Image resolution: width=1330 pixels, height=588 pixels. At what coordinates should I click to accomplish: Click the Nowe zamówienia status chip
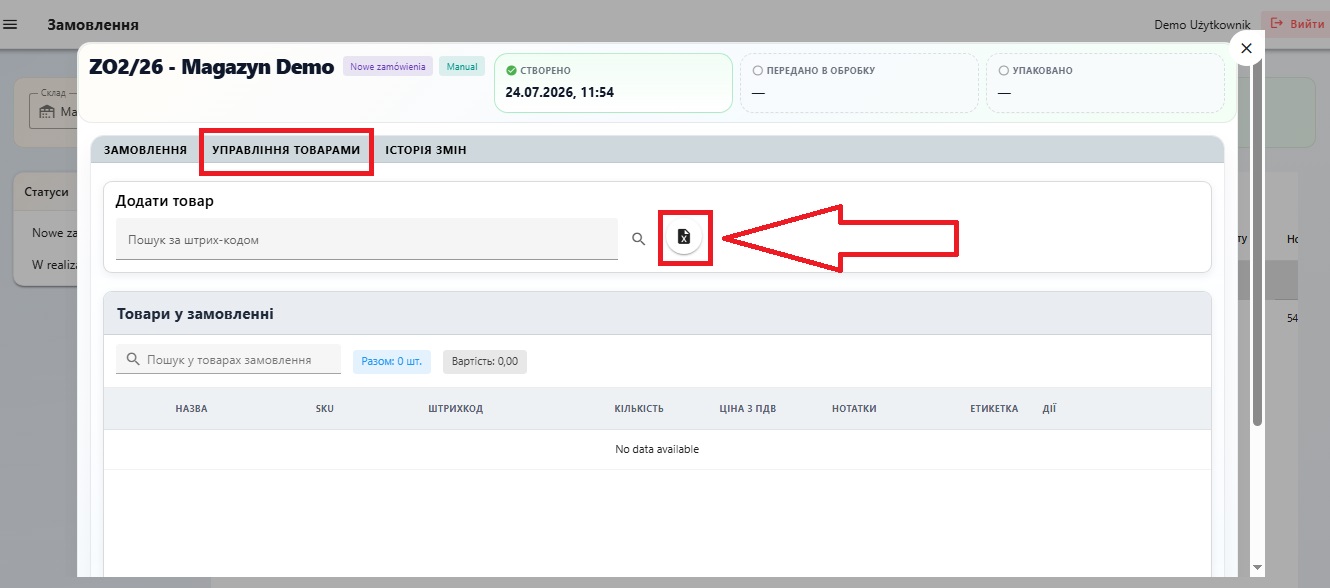388,67
